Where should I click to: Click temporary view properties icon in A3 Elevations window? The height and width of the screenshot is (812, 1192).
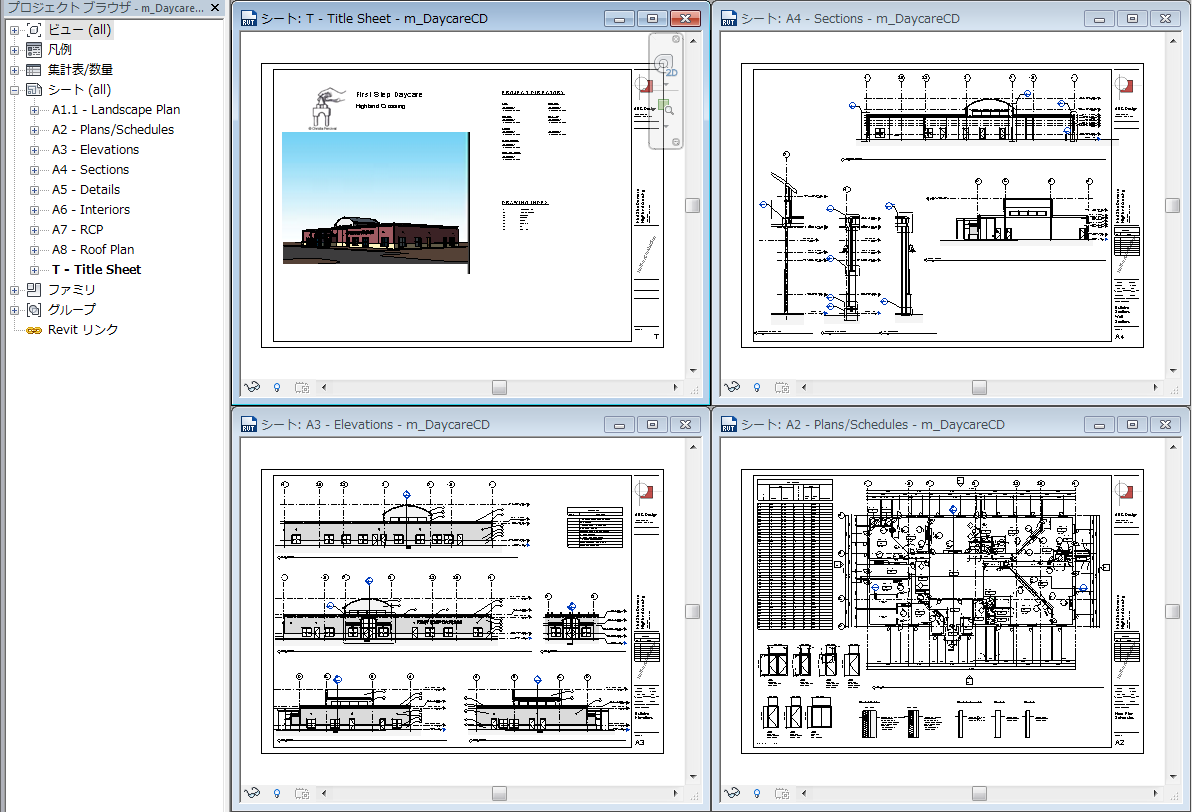(x=302, y=793)
